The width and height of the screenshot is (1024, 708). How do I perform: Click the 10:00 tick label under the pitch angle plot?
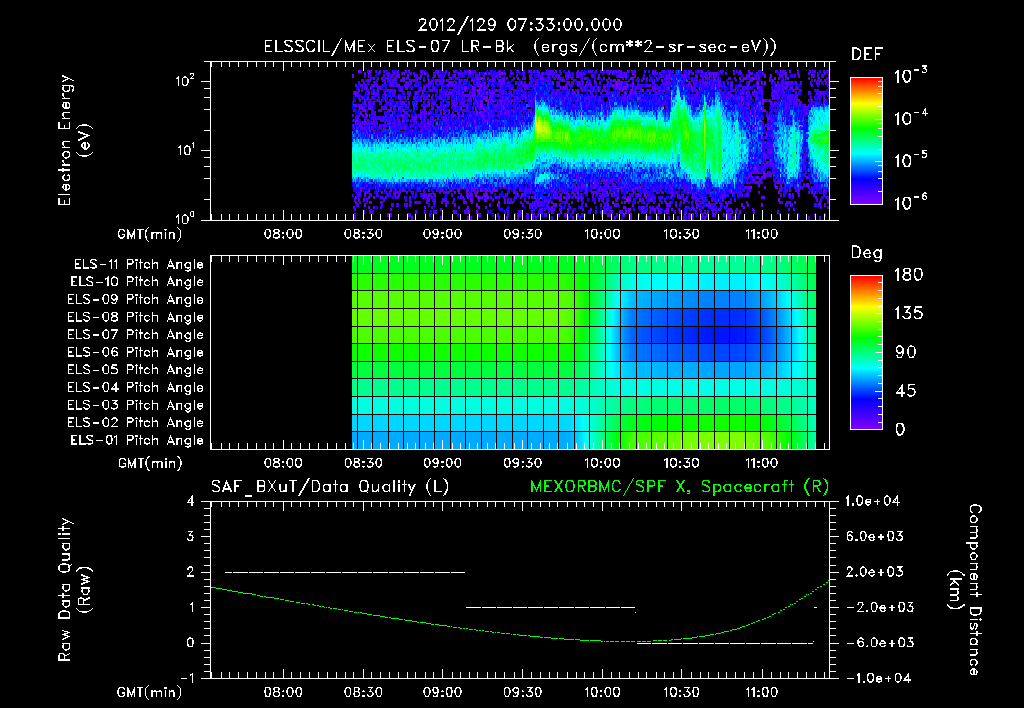tap(601, 464)
